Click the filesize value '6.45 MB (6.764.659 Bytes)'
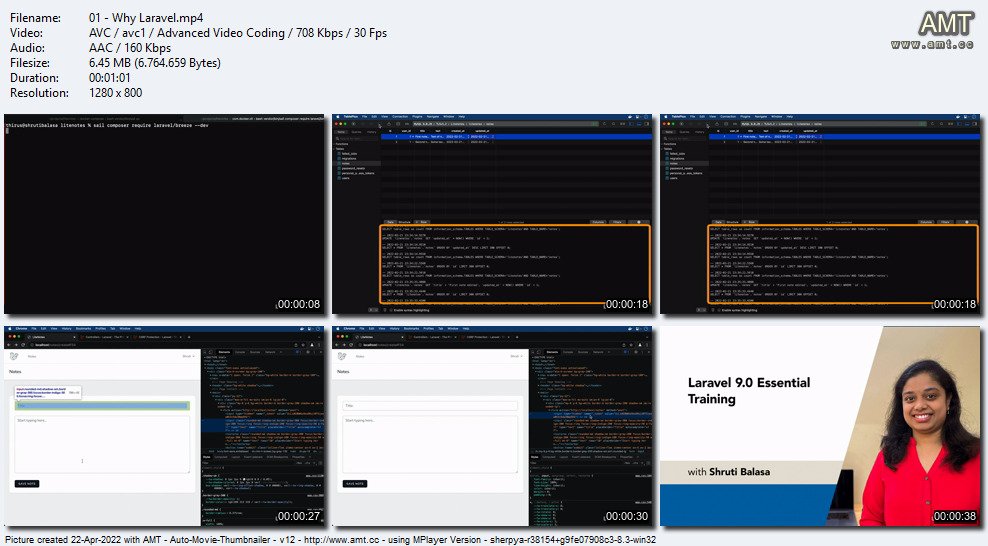Screen dimensions: 988x546 [x=155, y=63]
